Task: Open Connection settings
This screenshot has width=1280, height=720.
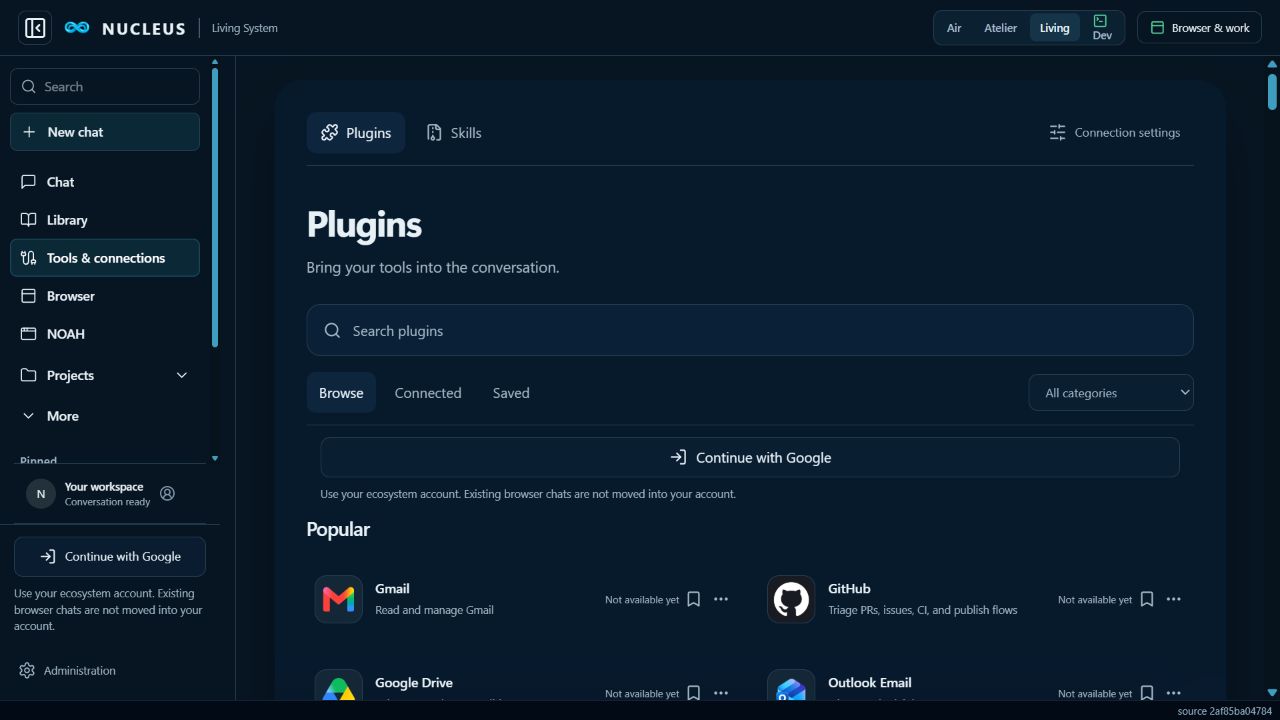Action: click(x=1114, y=132)
